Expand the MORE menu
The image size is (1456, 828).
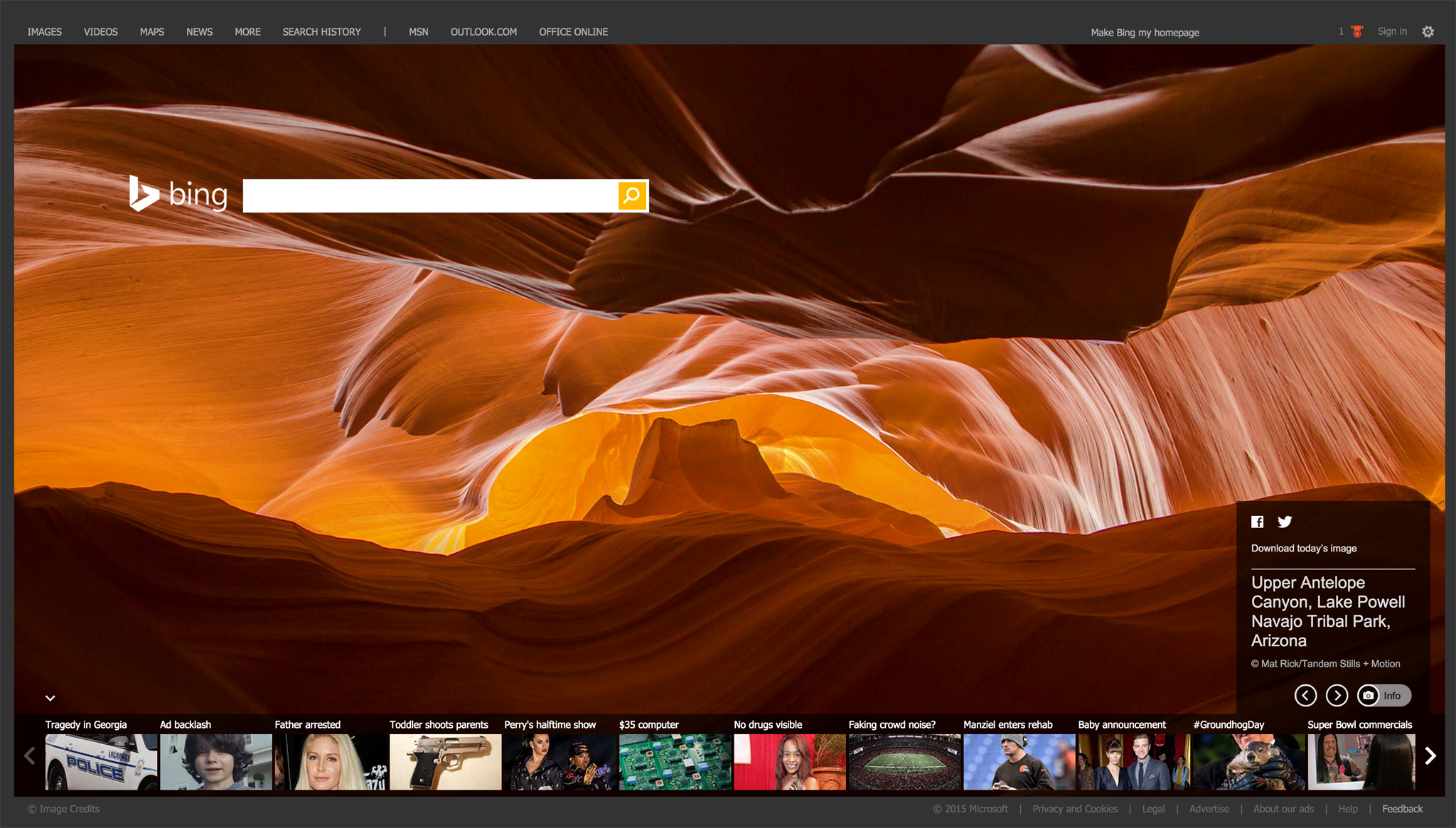(x=248, y=32)
